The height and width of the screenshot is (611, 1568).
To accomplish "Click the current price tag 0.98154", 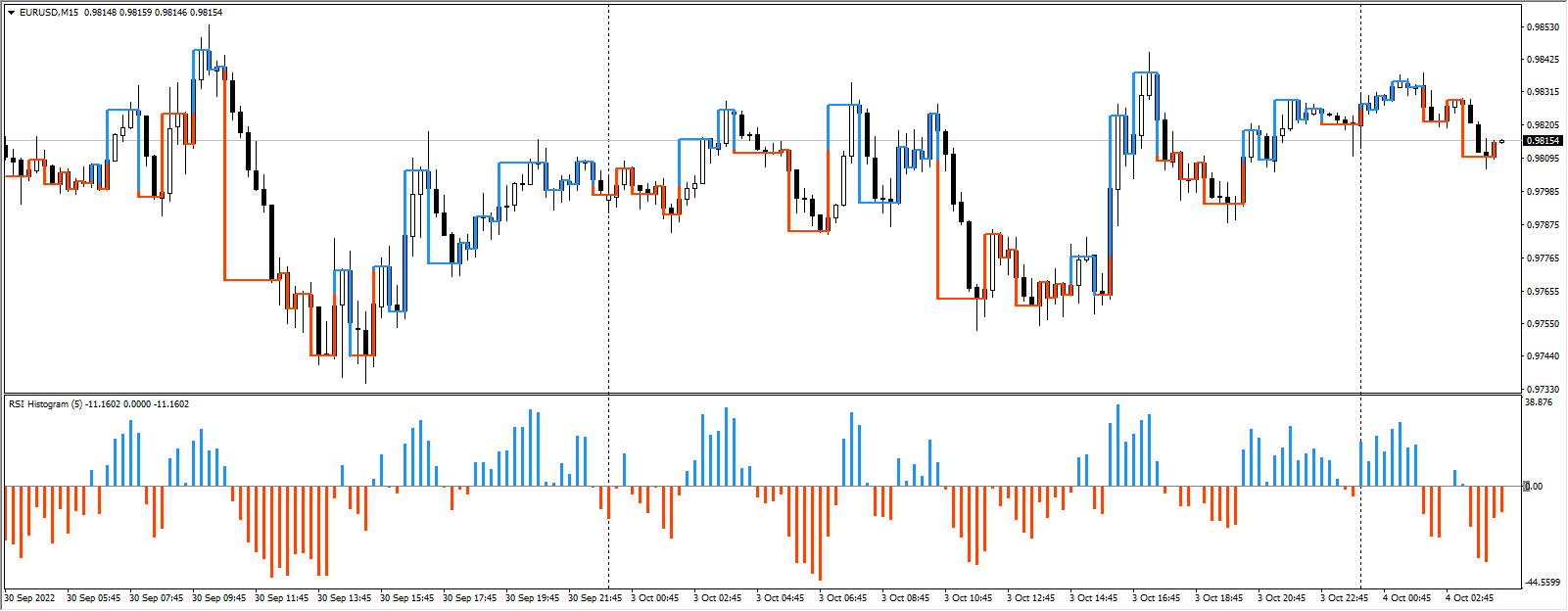I will [1542, 141].
